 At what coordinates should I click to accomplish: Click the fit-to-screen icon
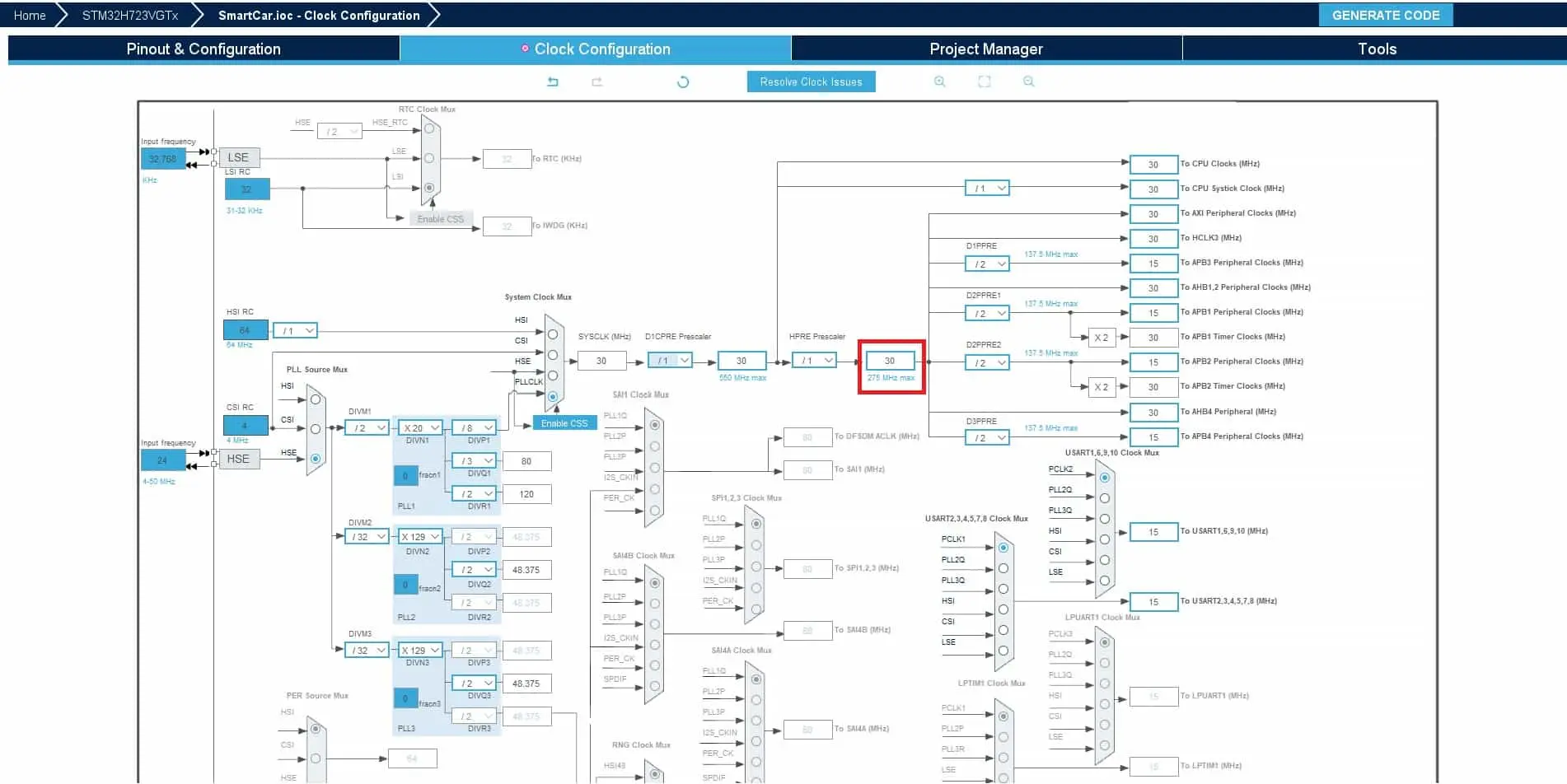984,82
